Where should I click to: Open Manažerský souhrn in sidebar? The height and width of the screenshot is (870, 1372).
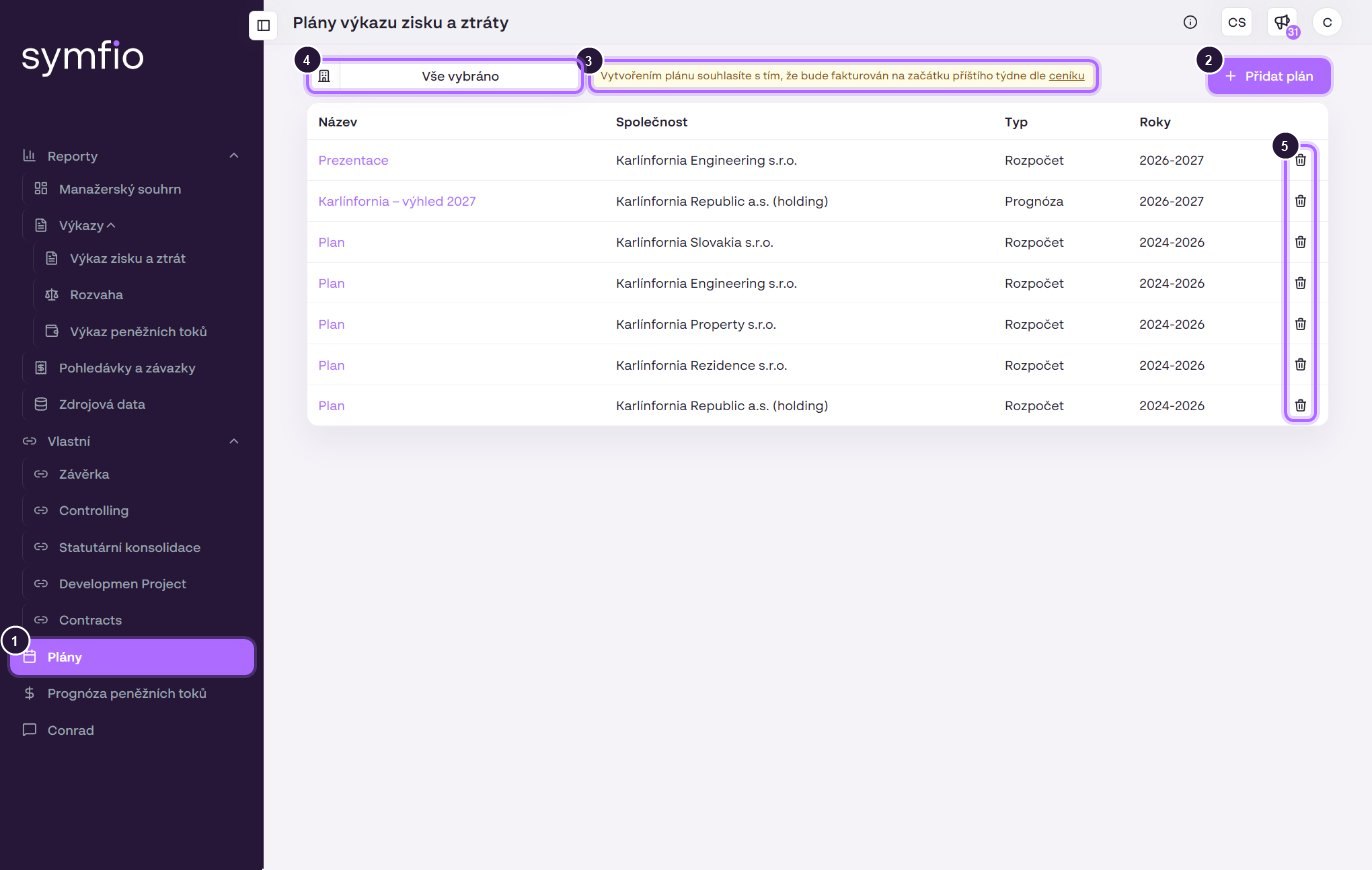point(119,189)
